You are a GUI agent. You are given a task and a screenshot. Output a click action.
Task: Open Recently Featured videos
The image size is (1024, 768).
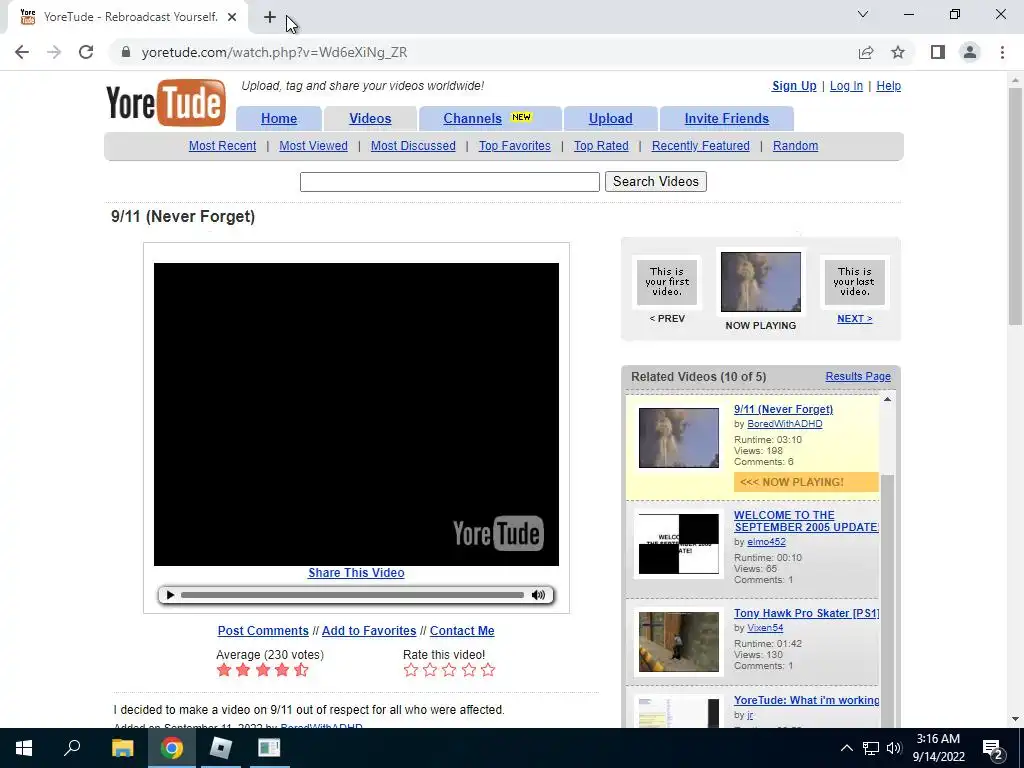[701, 146]
